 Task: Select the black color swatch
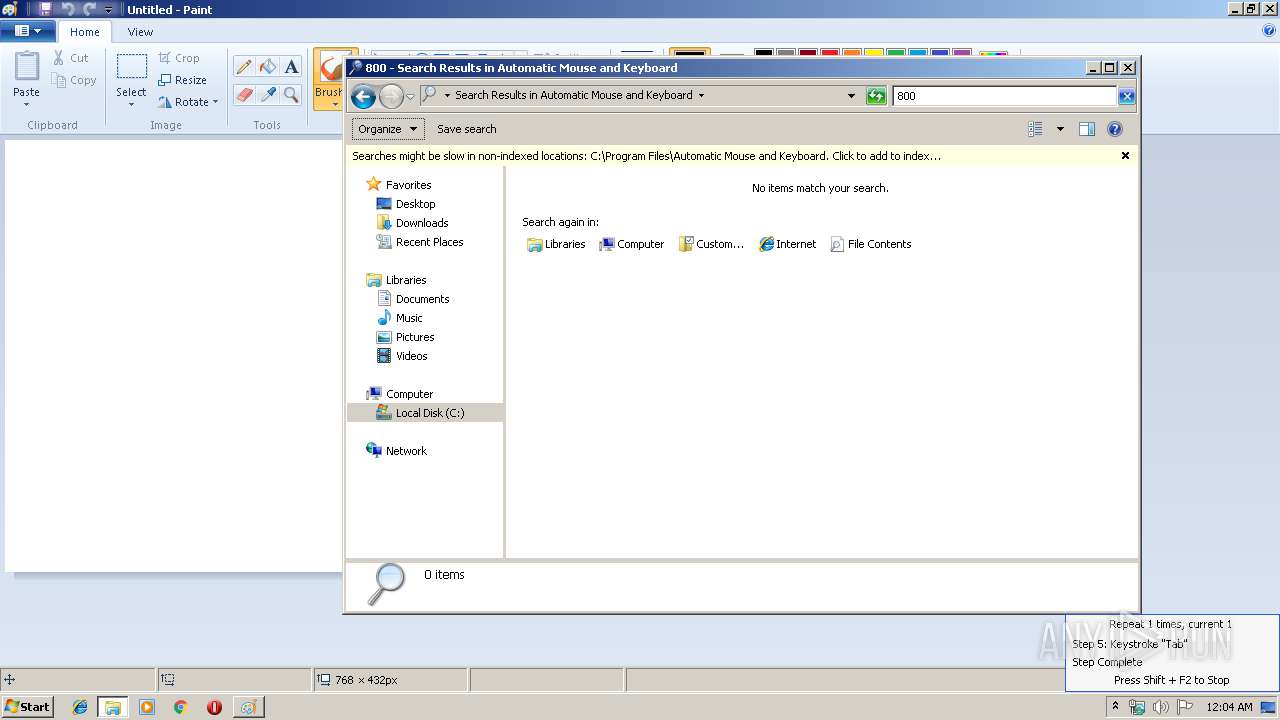[764, 53]
